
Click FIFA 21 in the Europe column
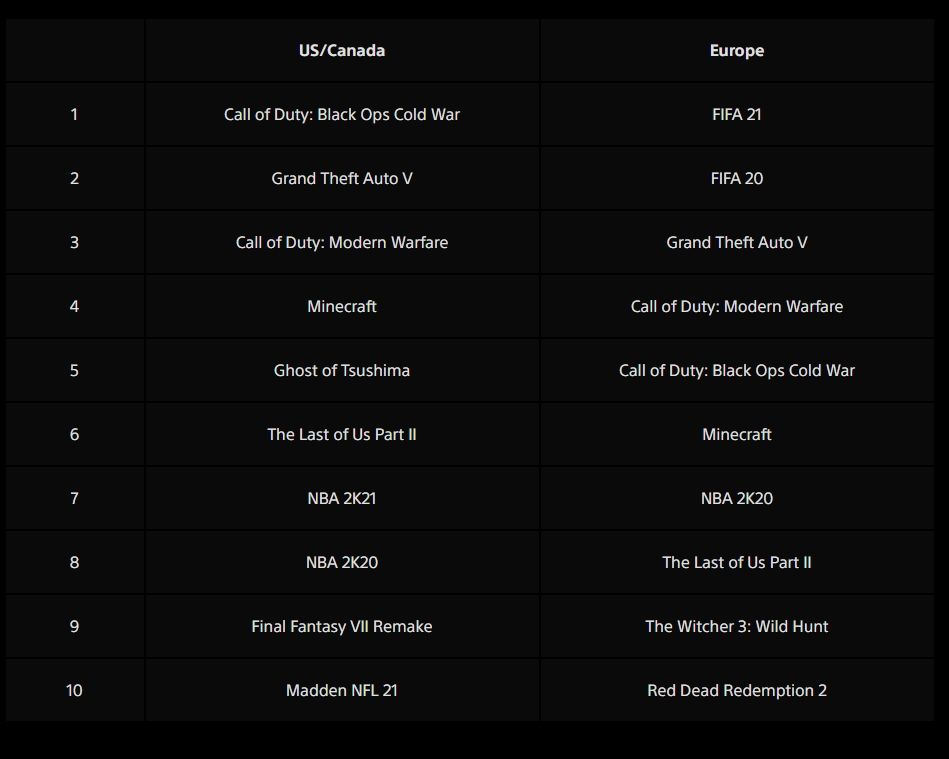(737, 114)
